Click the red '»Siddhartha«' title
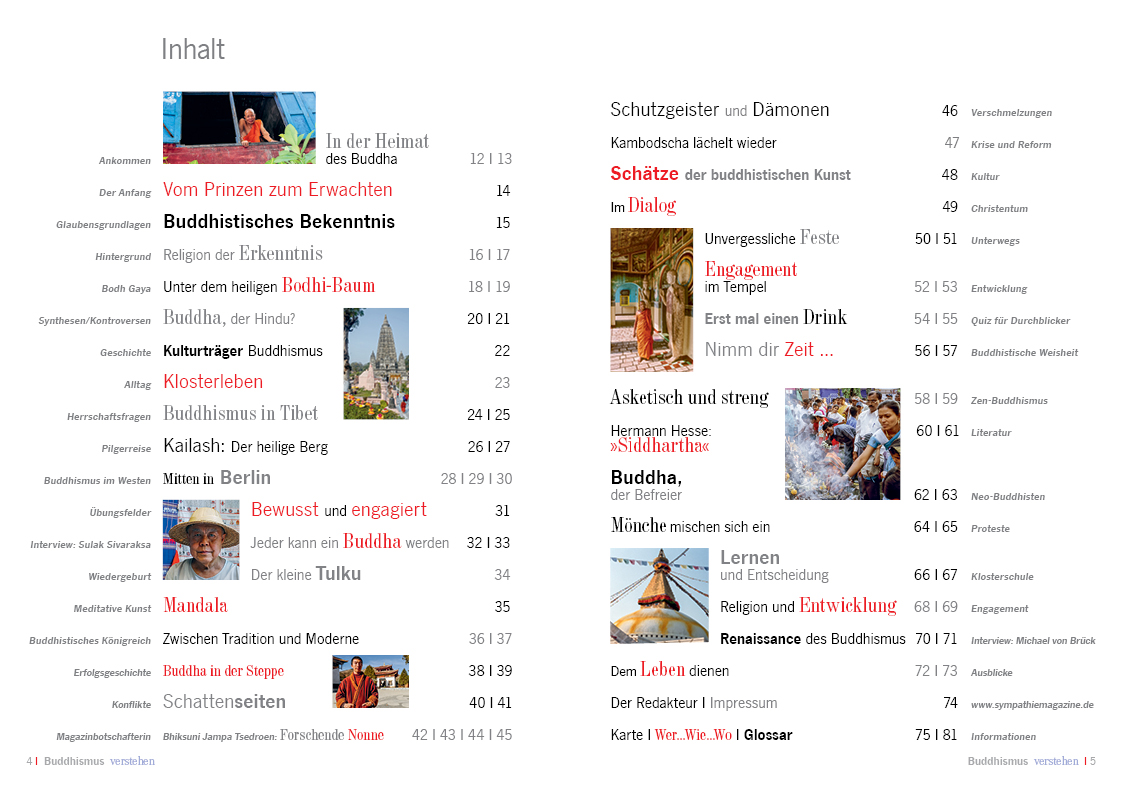The height and width of the screenshot is (794, 1123). (x=660, y=446)
